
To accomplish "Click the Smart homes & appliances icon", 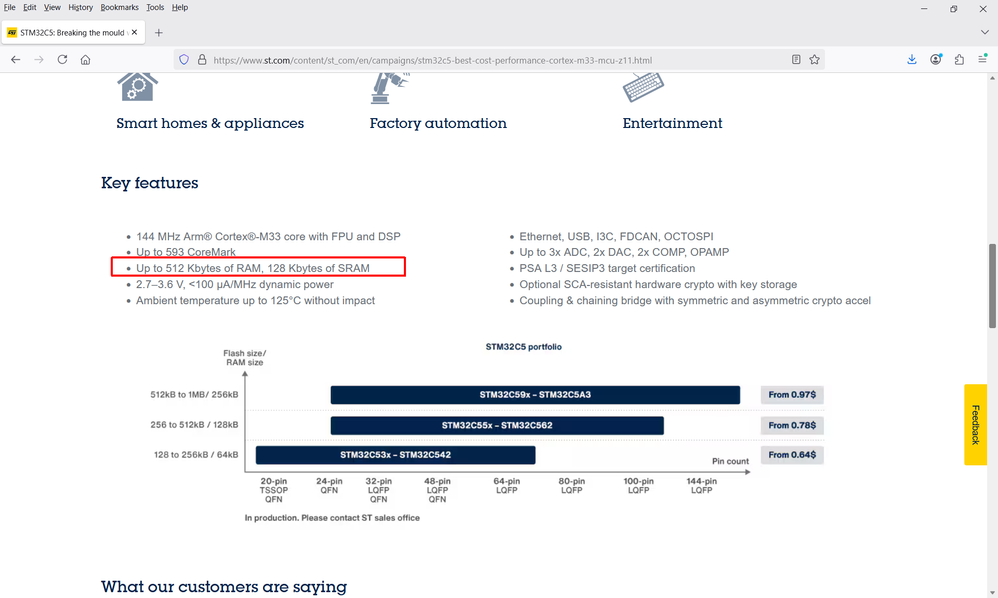I will pyautogui.click(x=137, y=87).
